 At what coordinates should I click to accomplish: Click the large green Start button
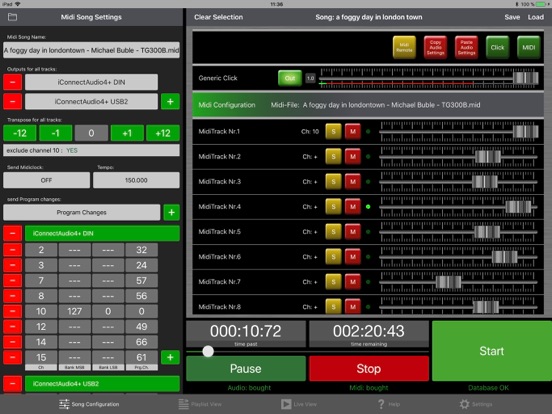(492, 351)
